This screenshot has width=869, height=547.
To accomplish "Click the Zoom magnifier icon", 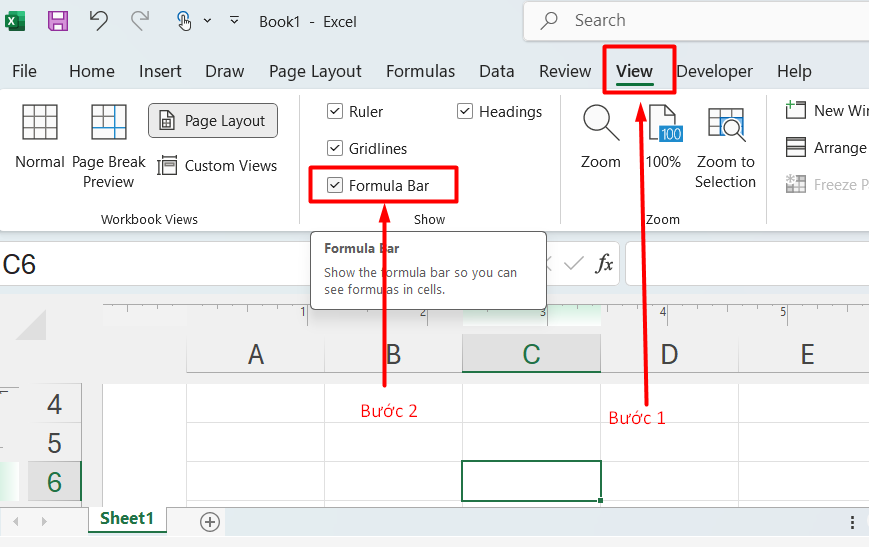I will pyautogui.click(x=601, y=137).
